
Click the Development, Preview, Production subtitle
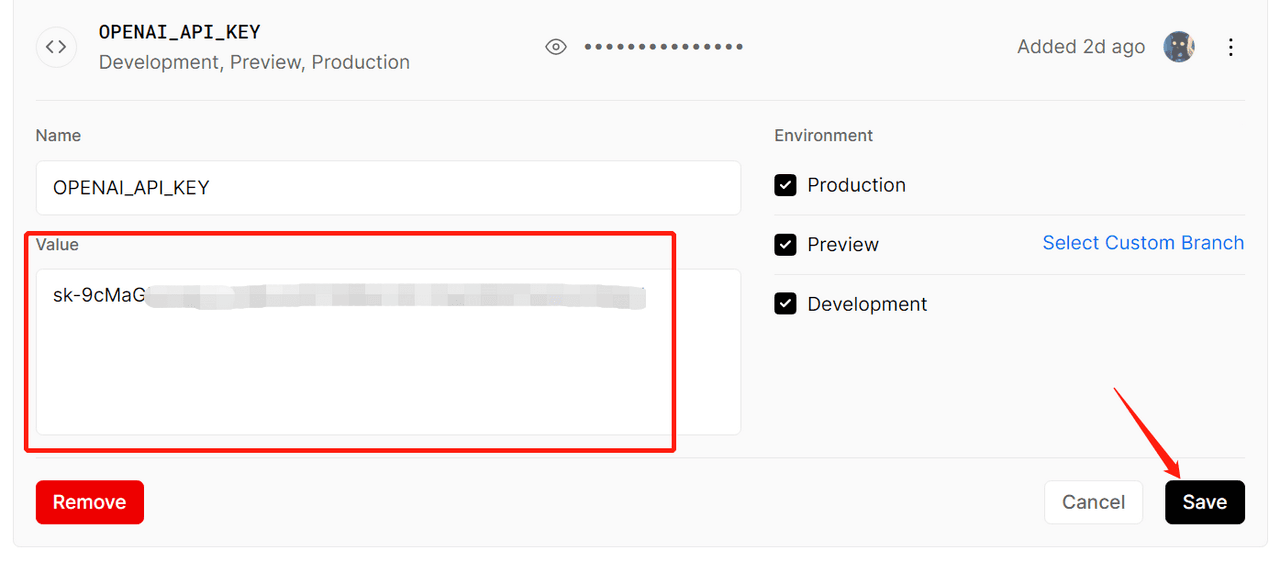254,62
